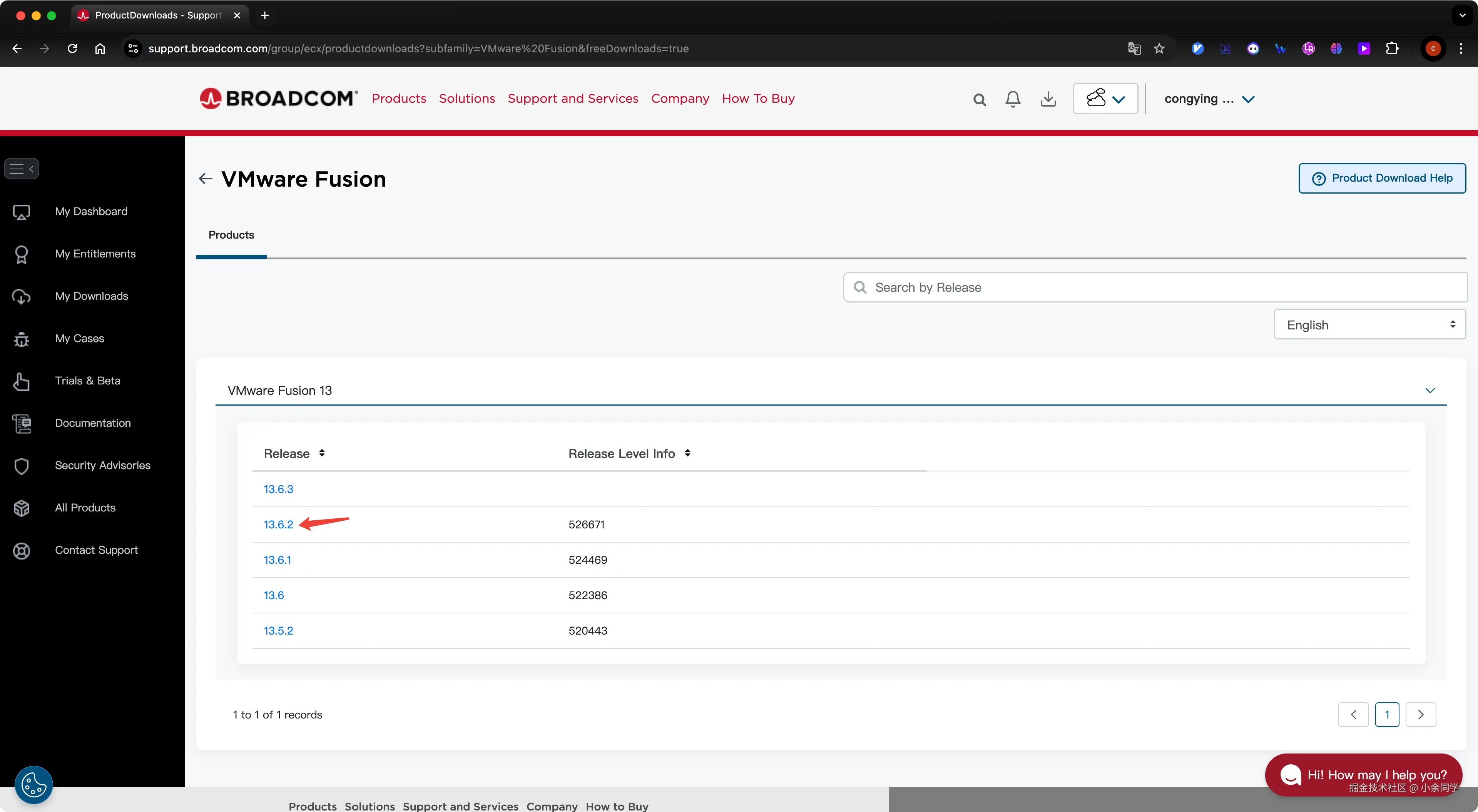Screen dimensions: 1478x812
Task: Click the downloads tray icon in header
Action: [1048, 99]
